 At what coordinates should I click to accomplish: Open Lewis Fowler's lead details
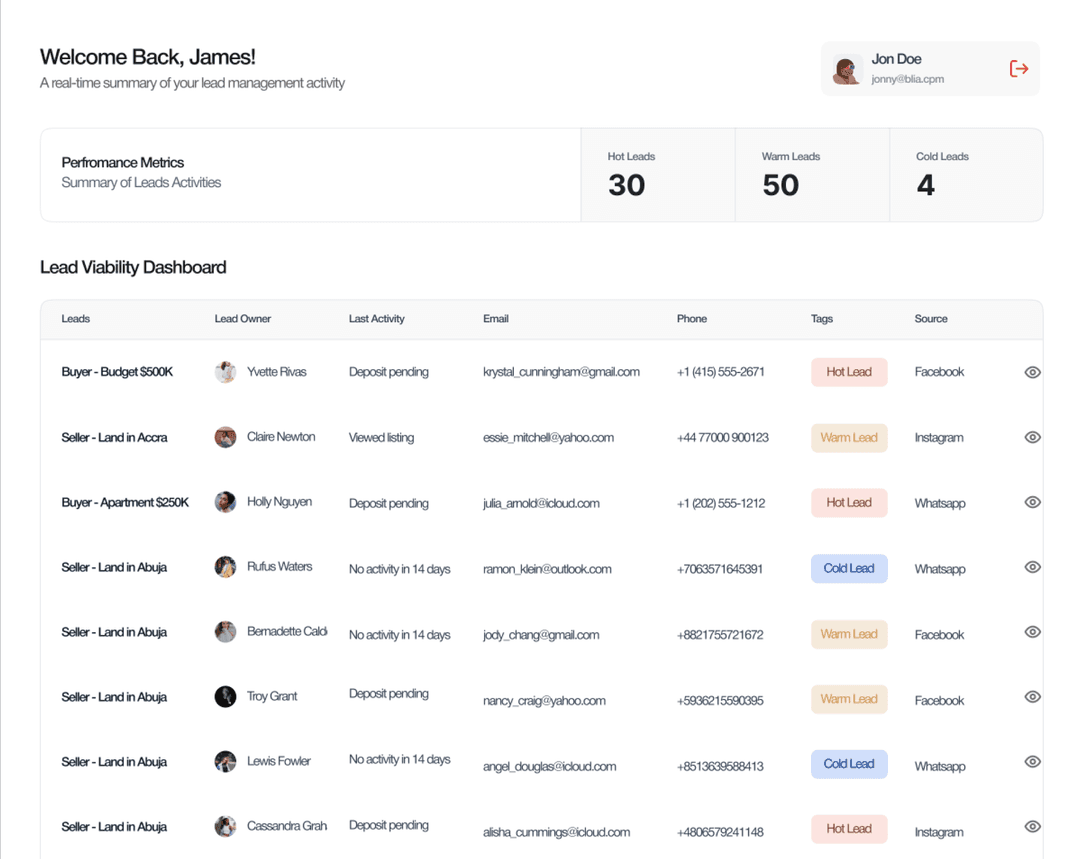pyautogui.click(x=1032, y=761)
